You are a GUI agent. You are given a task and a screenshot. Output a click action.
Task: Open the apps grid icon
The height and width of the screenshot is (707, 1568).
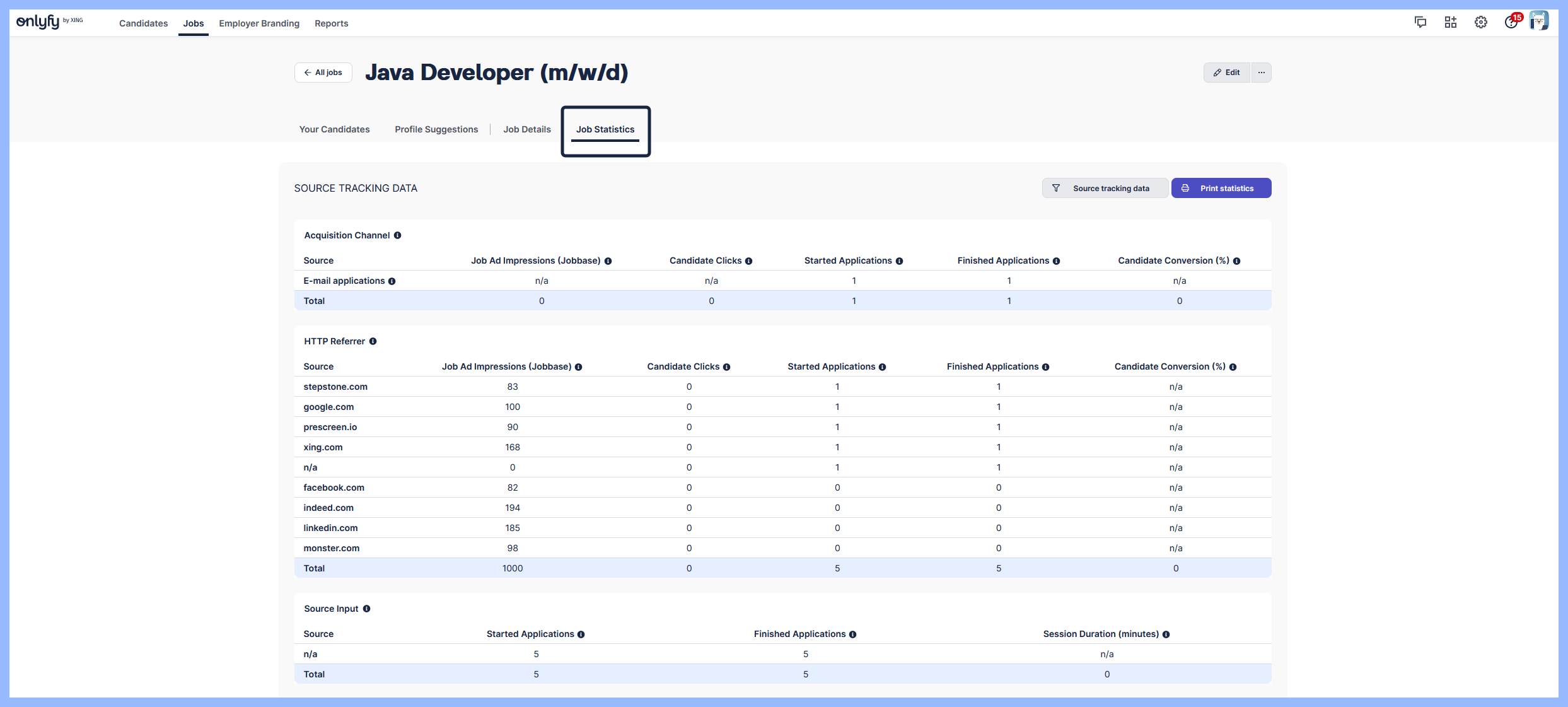pos(1451,23)
